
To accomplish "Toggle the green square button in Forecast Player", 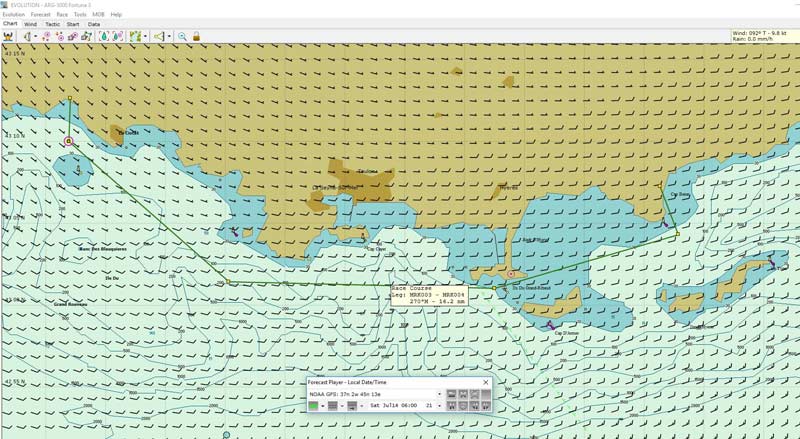I will 314,406.
